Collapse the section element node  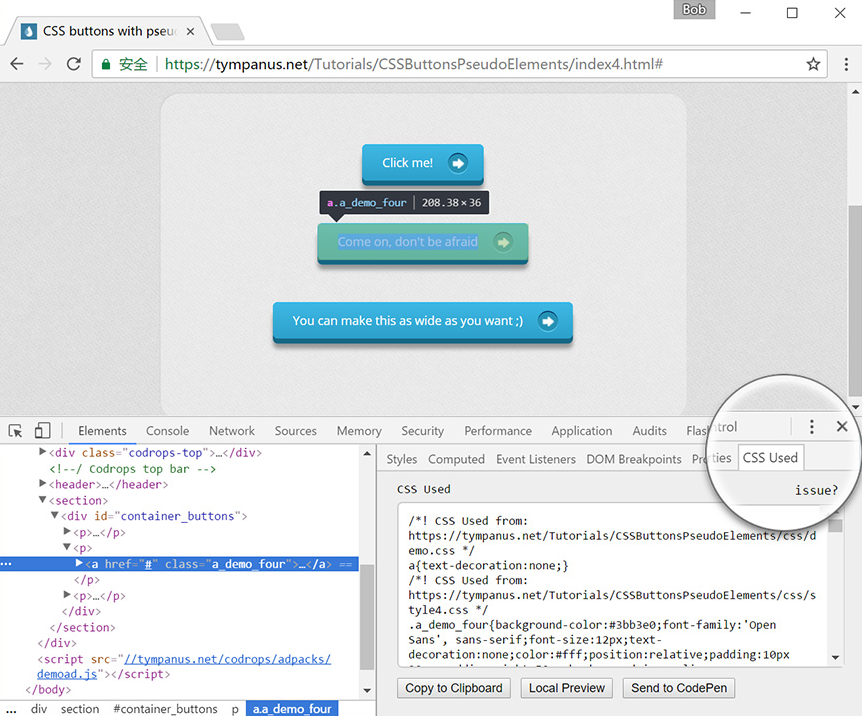click(42, 501)
